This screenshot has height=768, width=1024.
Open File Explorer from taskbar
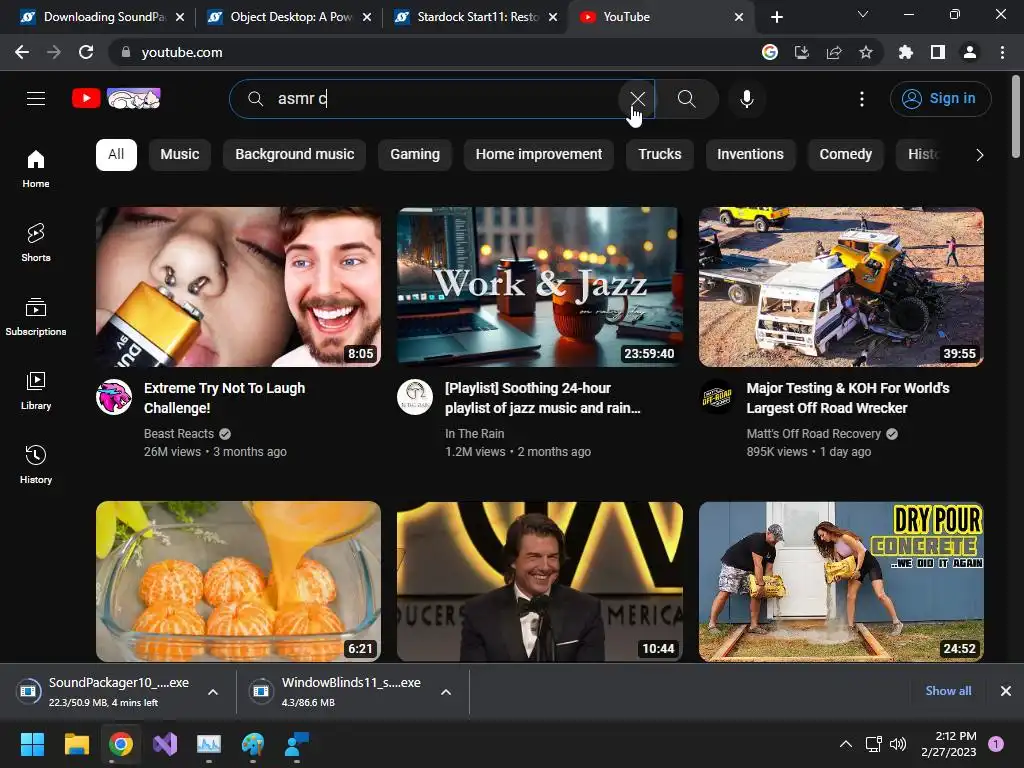coord(76,744)
